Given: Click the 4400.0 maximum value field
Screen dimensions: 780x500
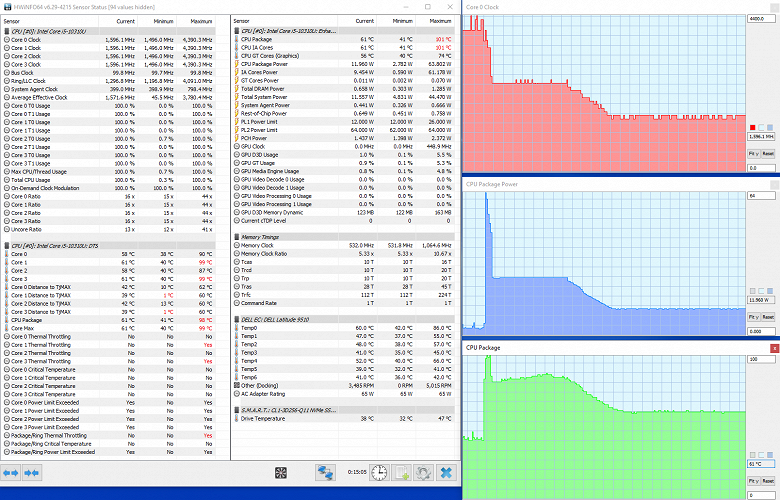Looking at the screenshot, I should click(761, 19).
